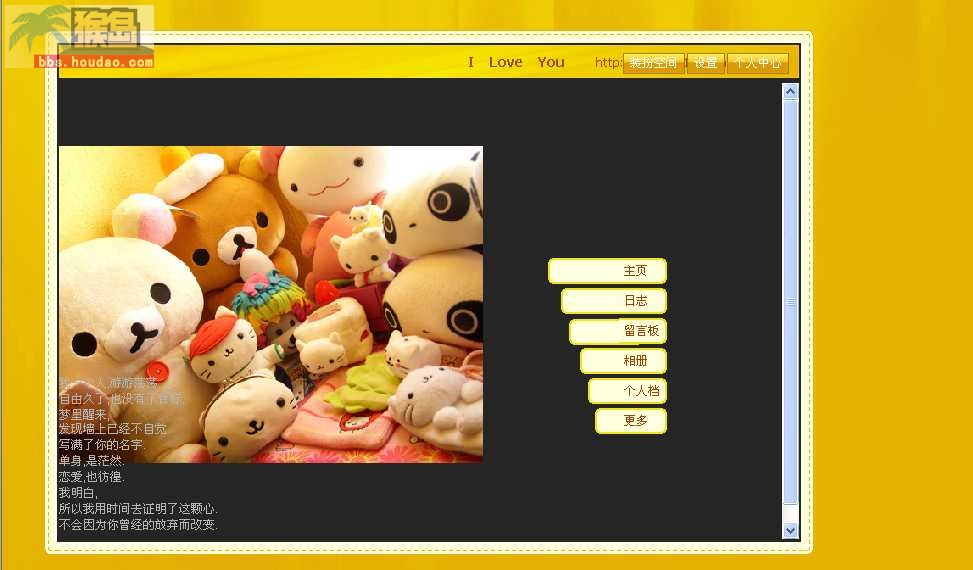Screen dimensions: 973x570
Task: Open the 装扮空间 button in header
Action: pos(653,63)
